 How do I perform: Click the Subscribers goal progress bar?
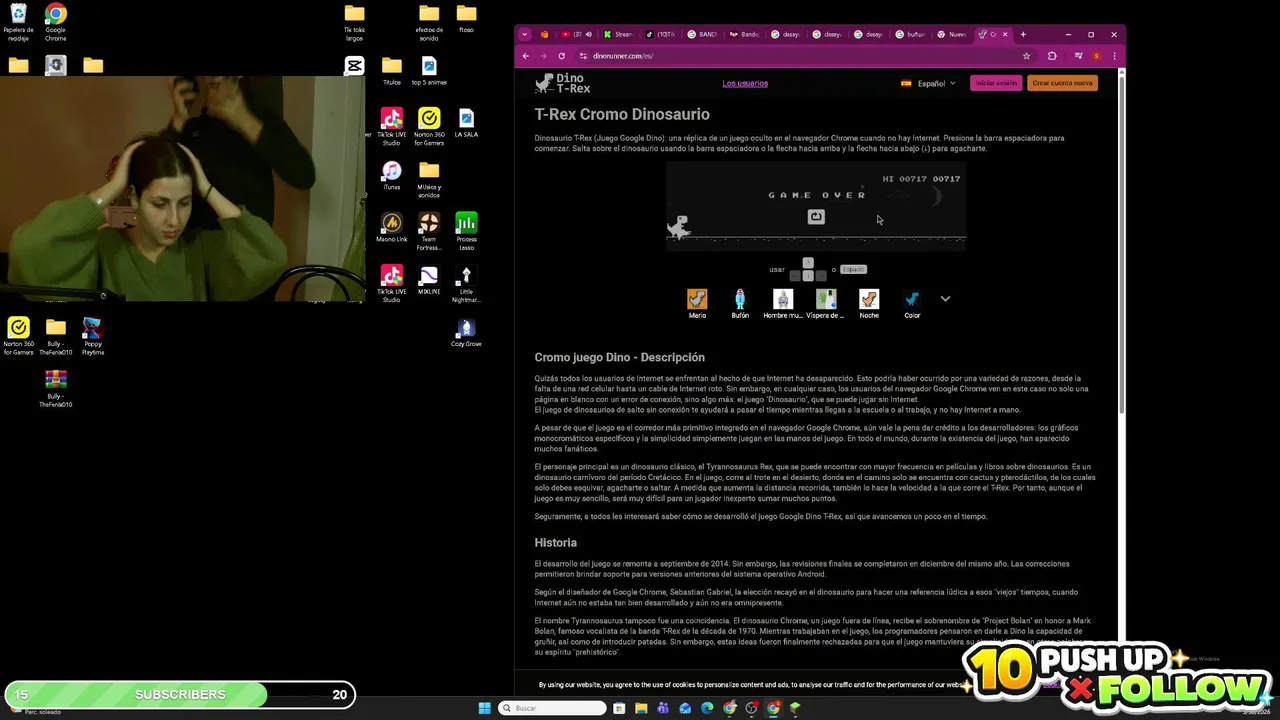tap(180, 694)
